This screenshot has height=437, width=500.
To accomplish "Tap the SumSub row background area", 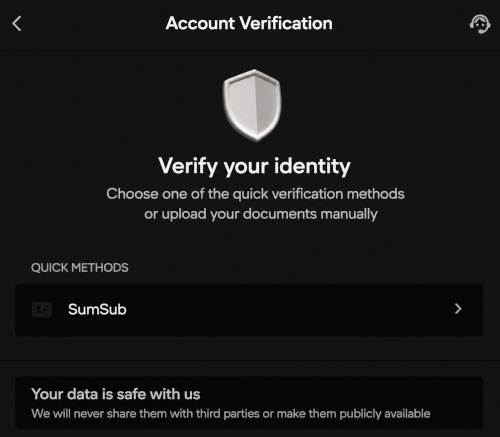I will click(249, 310).
